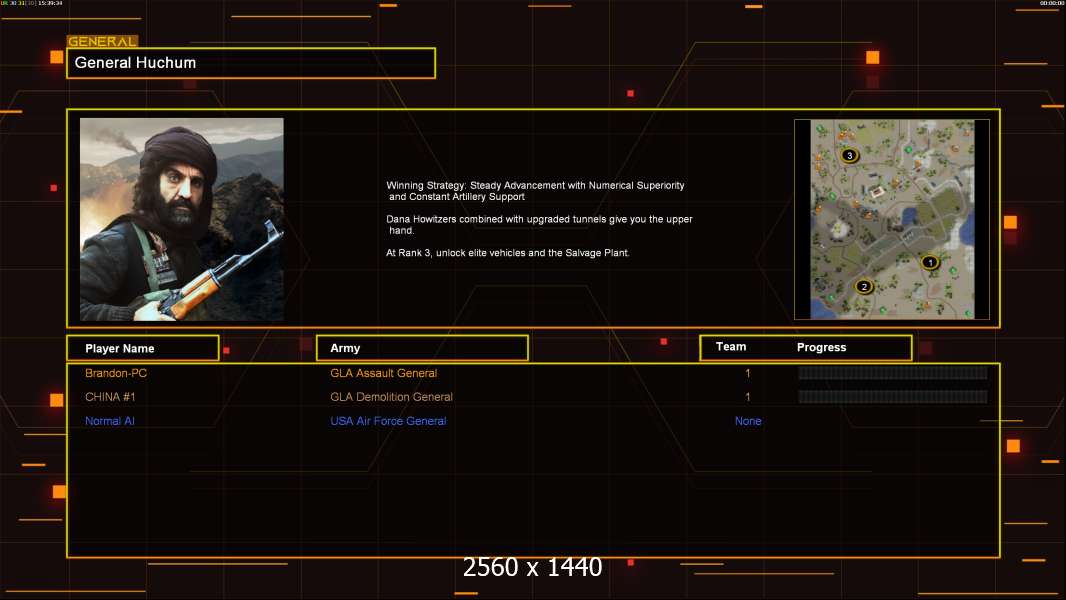The image size is (1066, 600).
Task: Click the General Huchum name field
Action: [251, 63]
